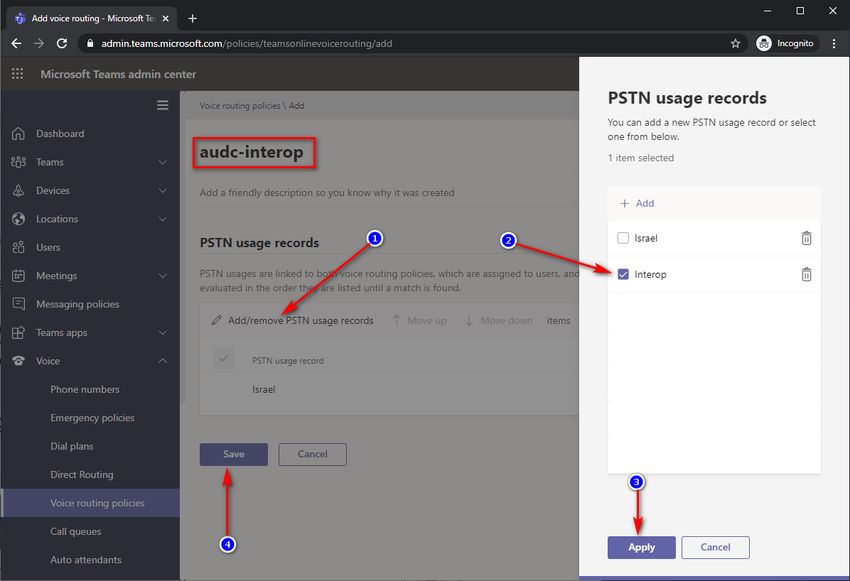
Task: Open Auto attendants under Voice
Action: (x=86, y=560)
